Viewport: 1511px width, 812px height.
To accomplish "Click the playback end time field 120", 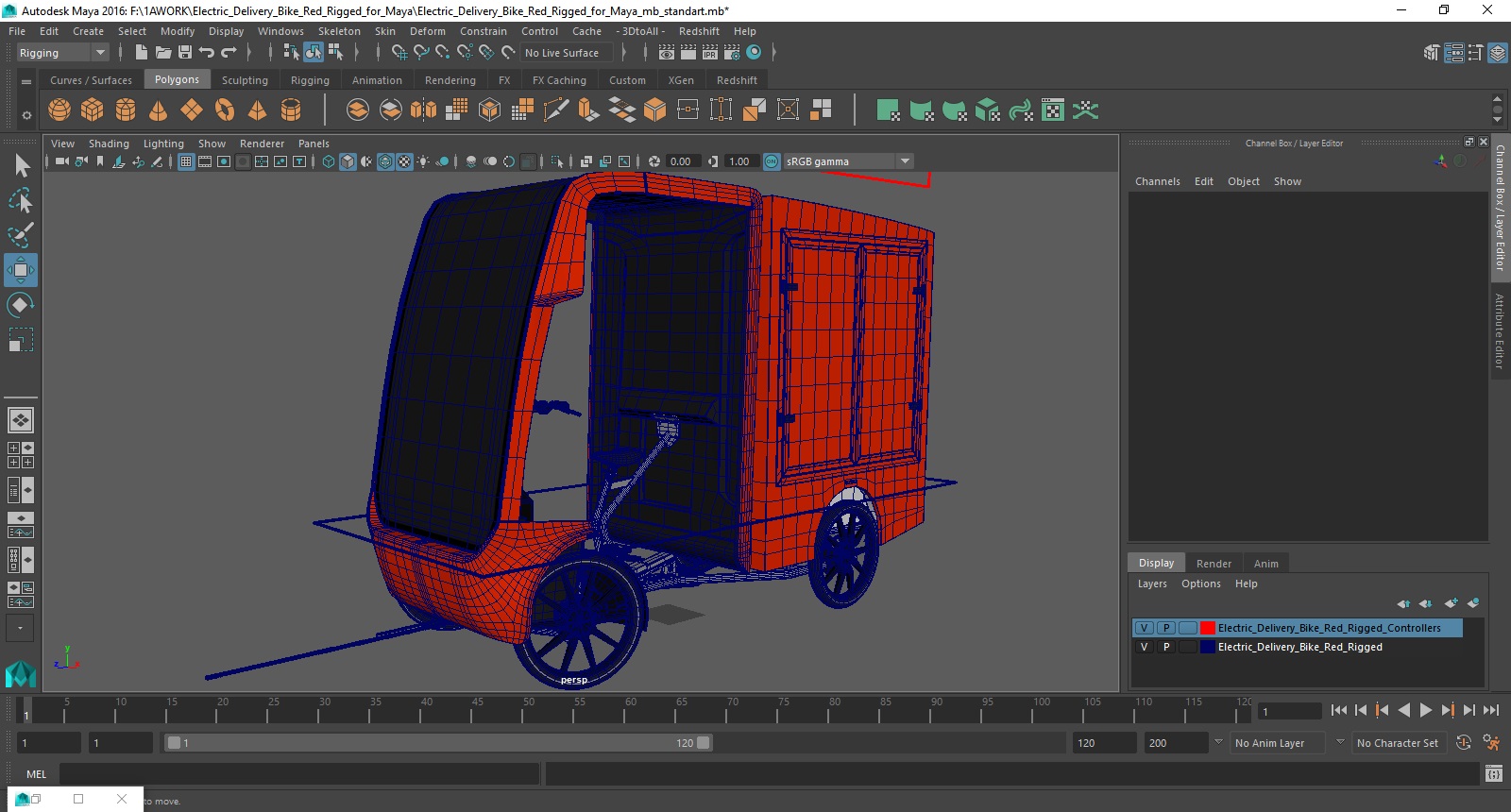I will (1104, 743).
